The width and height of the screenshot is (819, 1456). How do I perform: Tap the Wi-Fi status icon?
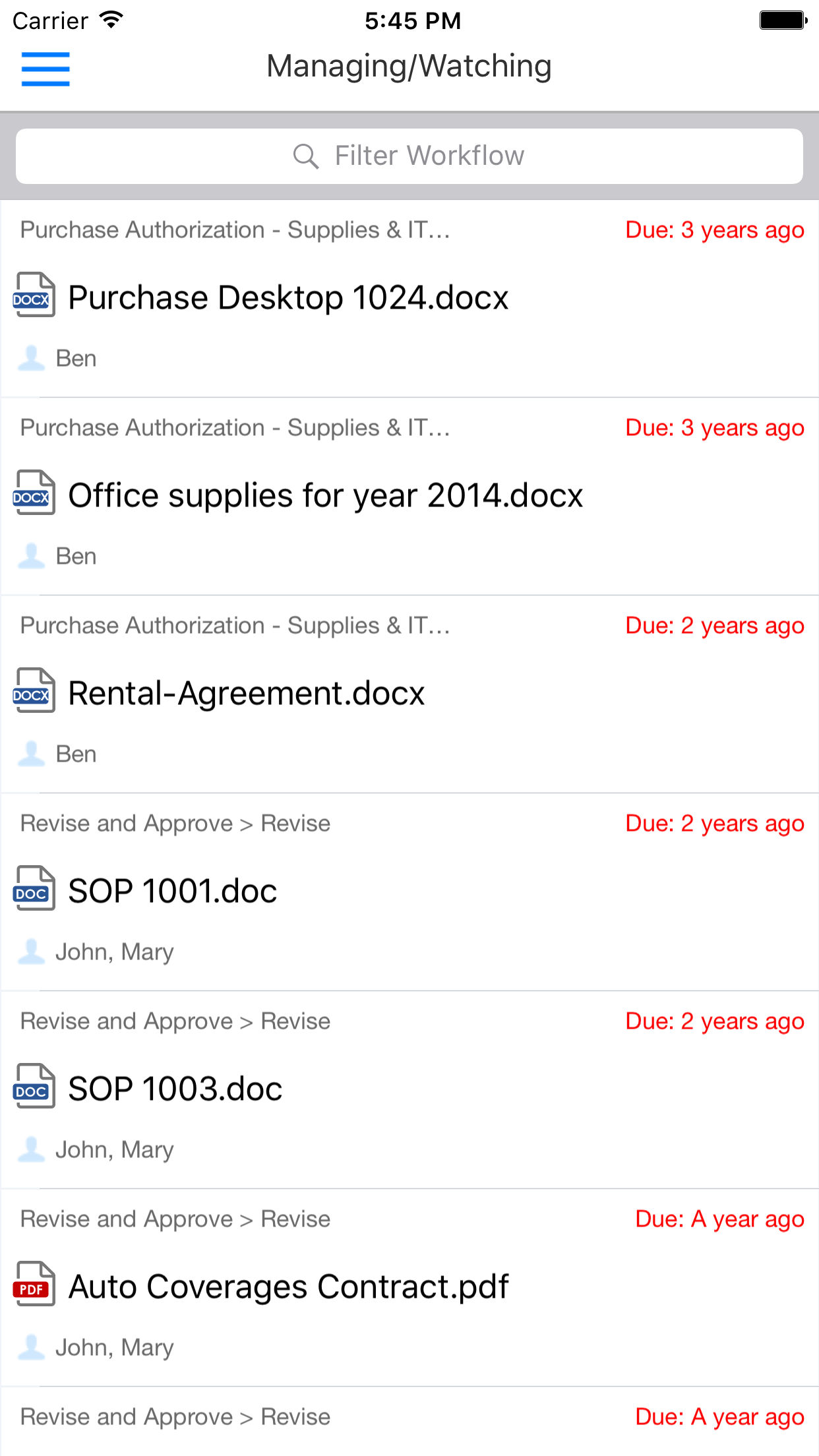point(111,20)
